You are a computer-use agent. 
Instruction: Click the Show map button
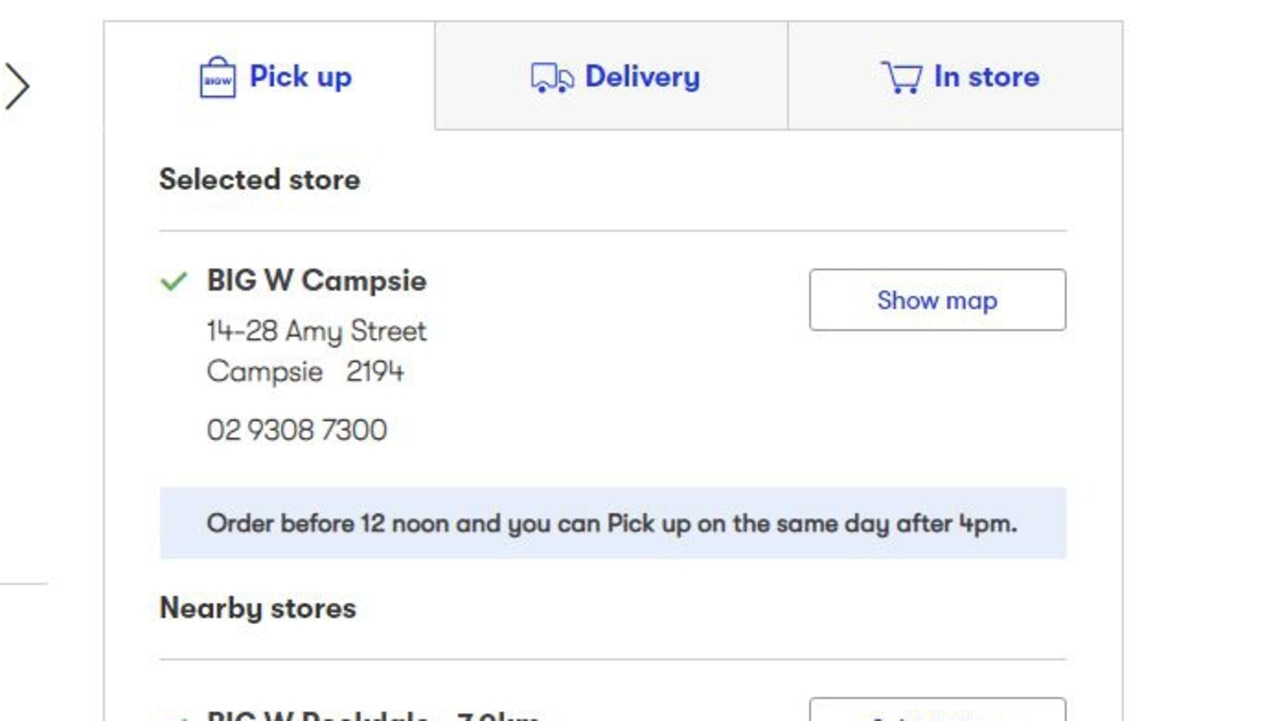click(x=937, y=300)
